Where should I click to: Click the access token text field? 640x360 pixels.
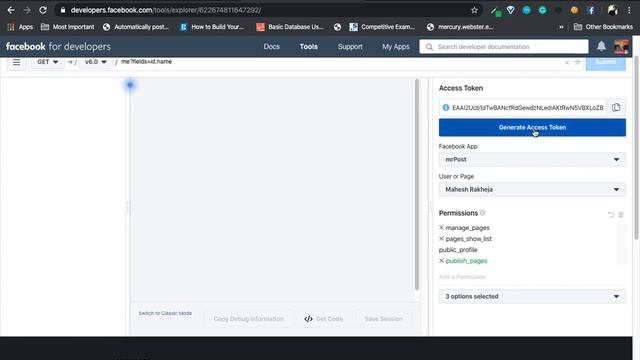527,107
